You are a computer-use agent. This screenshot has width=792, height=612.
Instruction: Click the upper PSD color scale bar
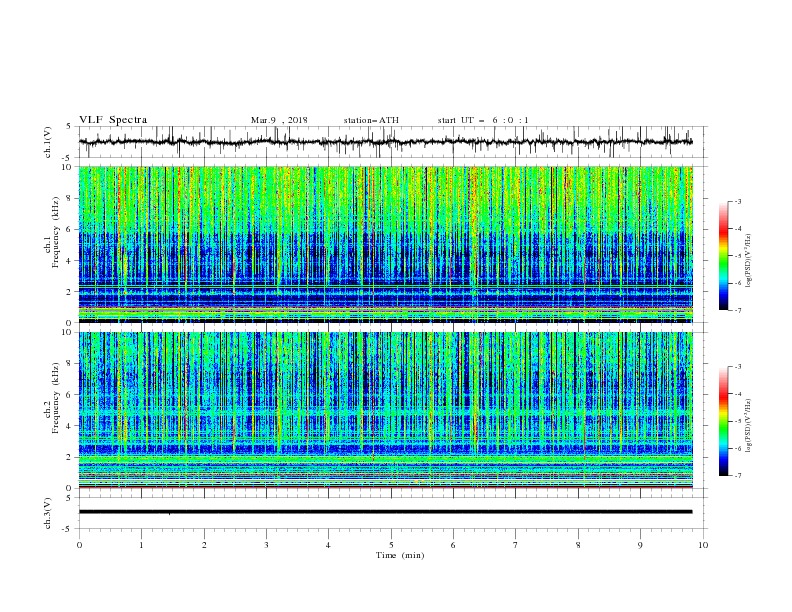(723, 256)
